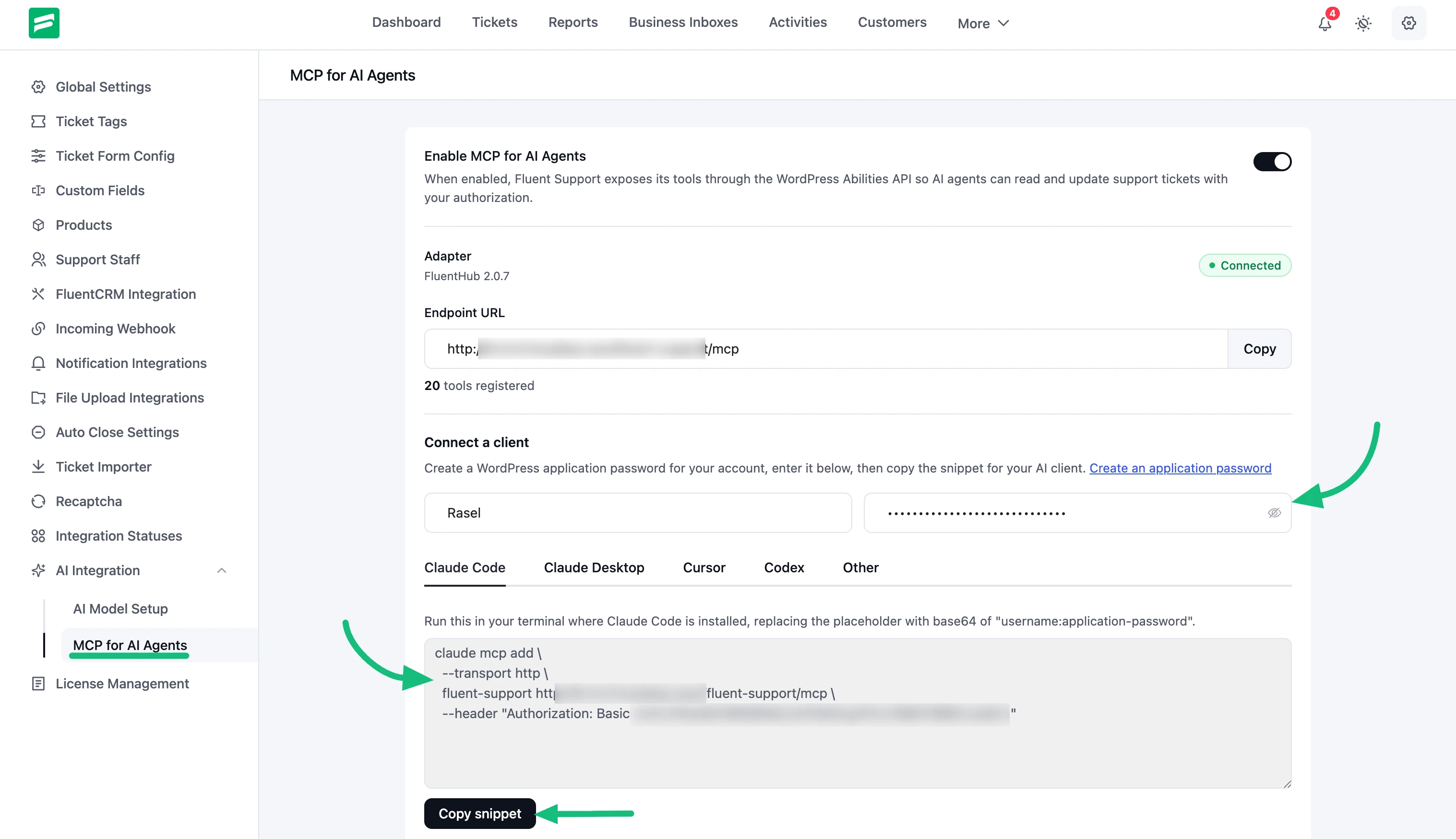Click the Integration Statuses grid icon
The width and height of the screenshot is (1456, 839).
click(x=38, y=536)
